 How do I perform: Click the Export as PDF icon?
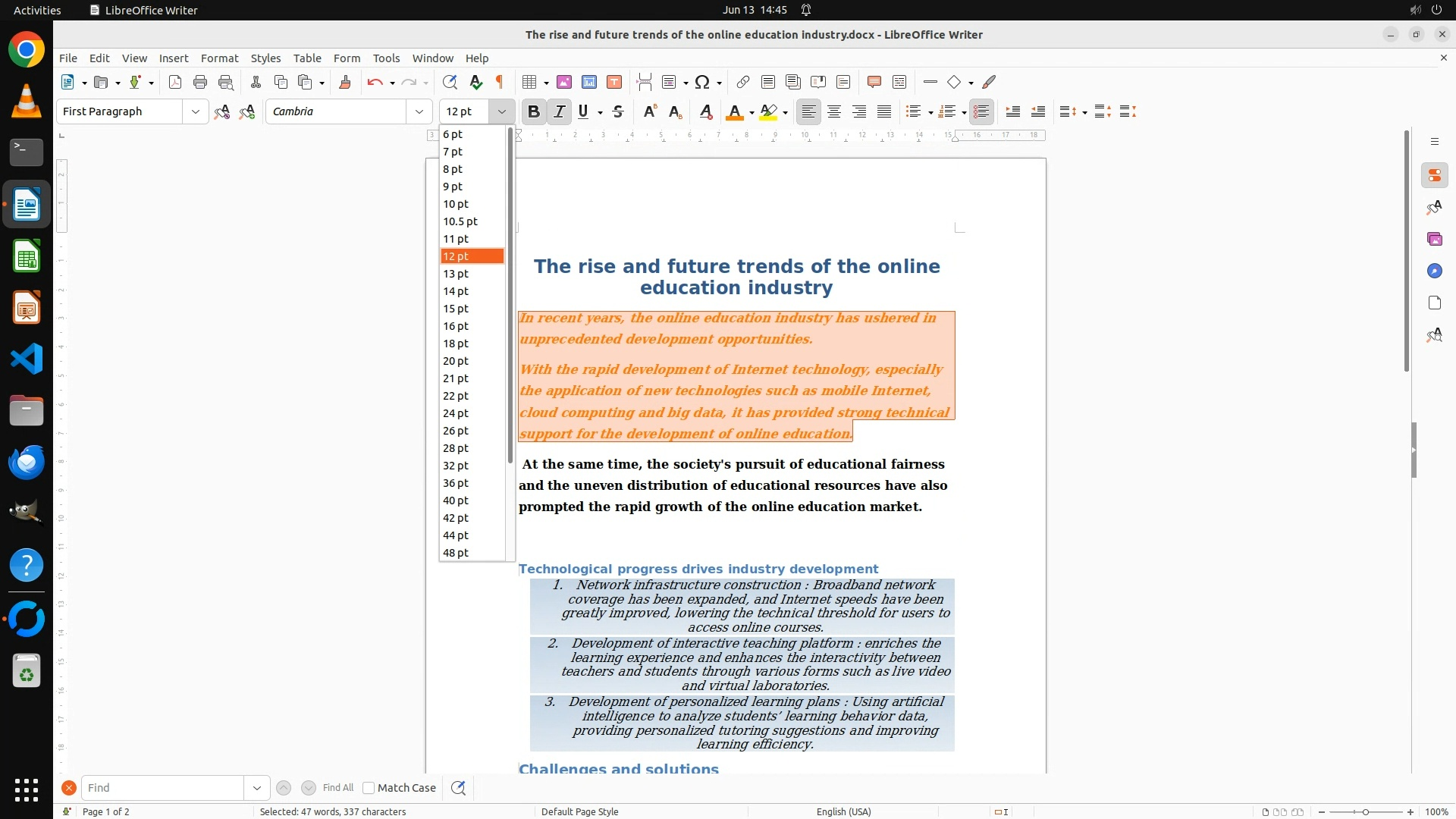[x=175, y=83]
